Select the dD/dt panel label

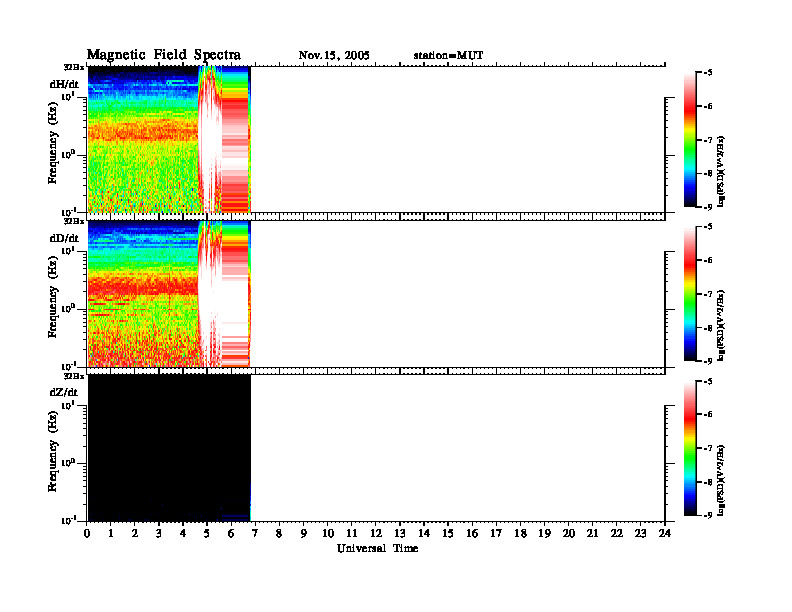(64, 238)
